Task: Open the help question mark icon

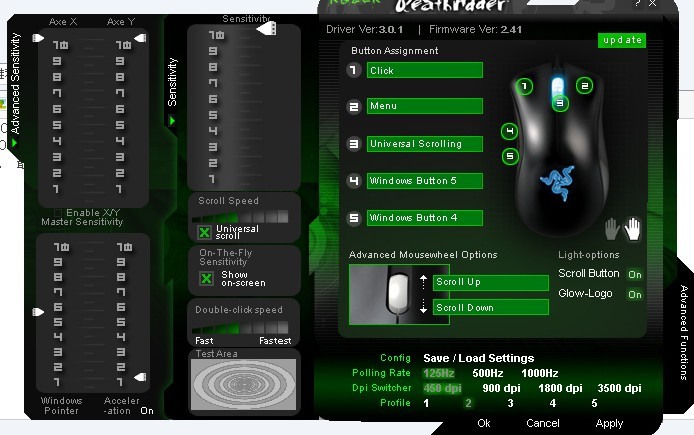Action: pyautogui.click(x=637, y=4)
